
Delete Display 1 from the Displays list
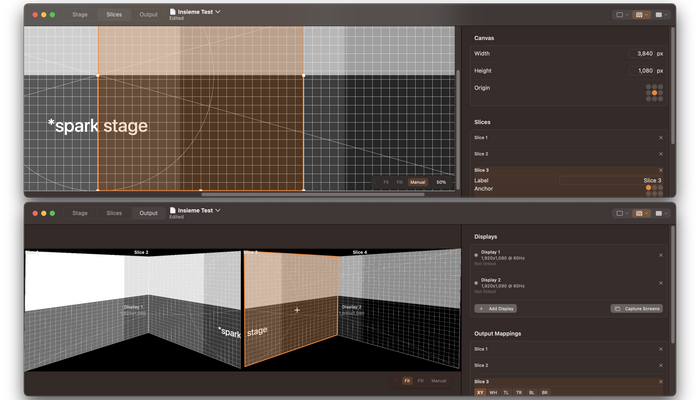coord(661,255)
